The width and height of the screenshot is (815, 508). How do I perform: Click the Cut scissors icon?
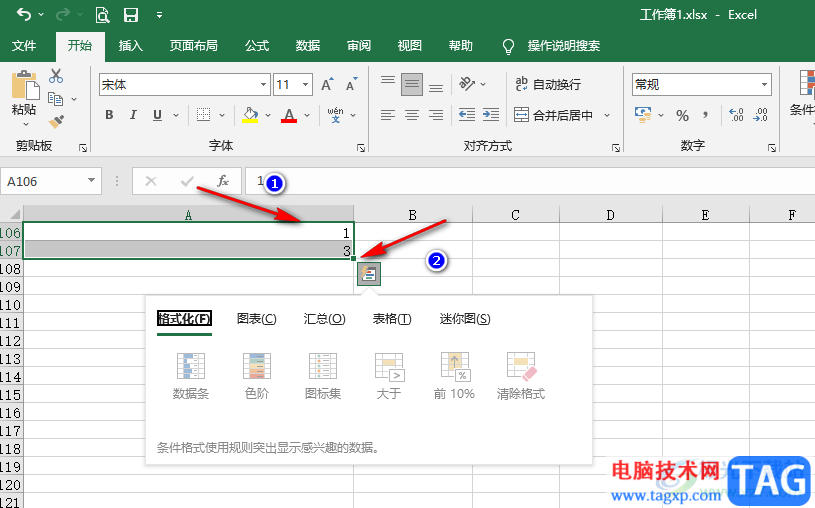pos(56,76)
